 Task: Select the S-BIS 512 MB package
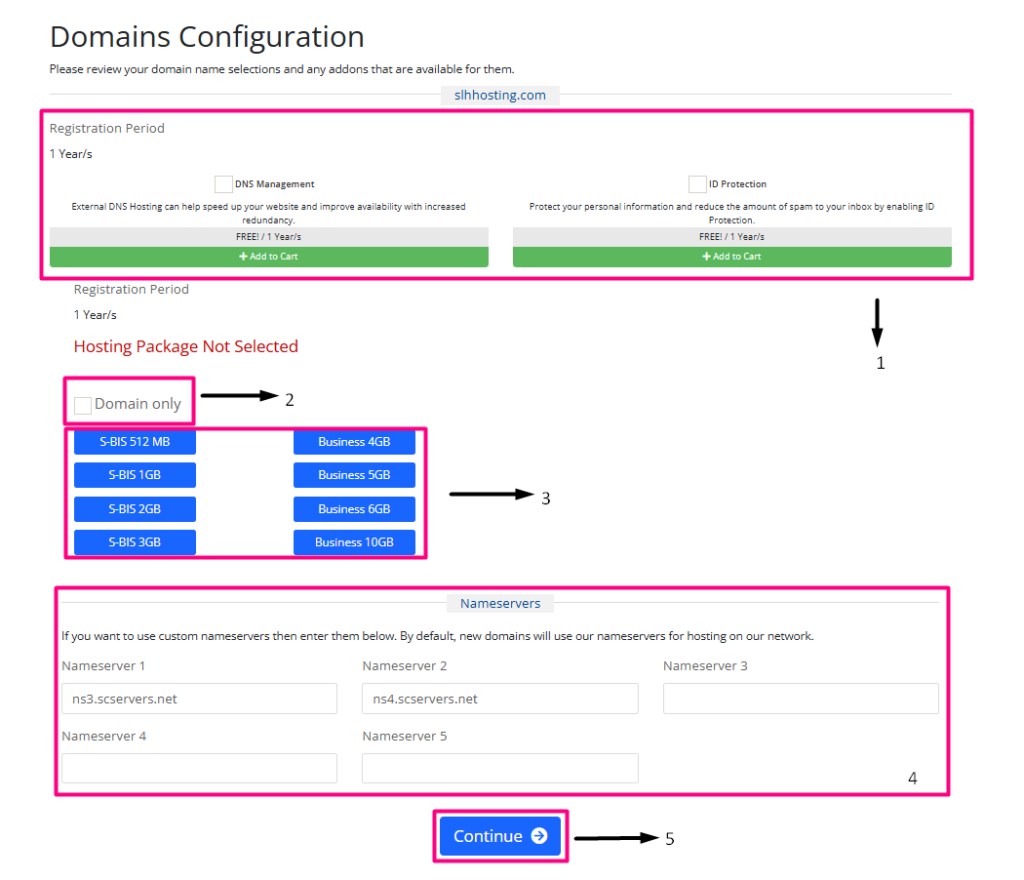pos(135,442)
